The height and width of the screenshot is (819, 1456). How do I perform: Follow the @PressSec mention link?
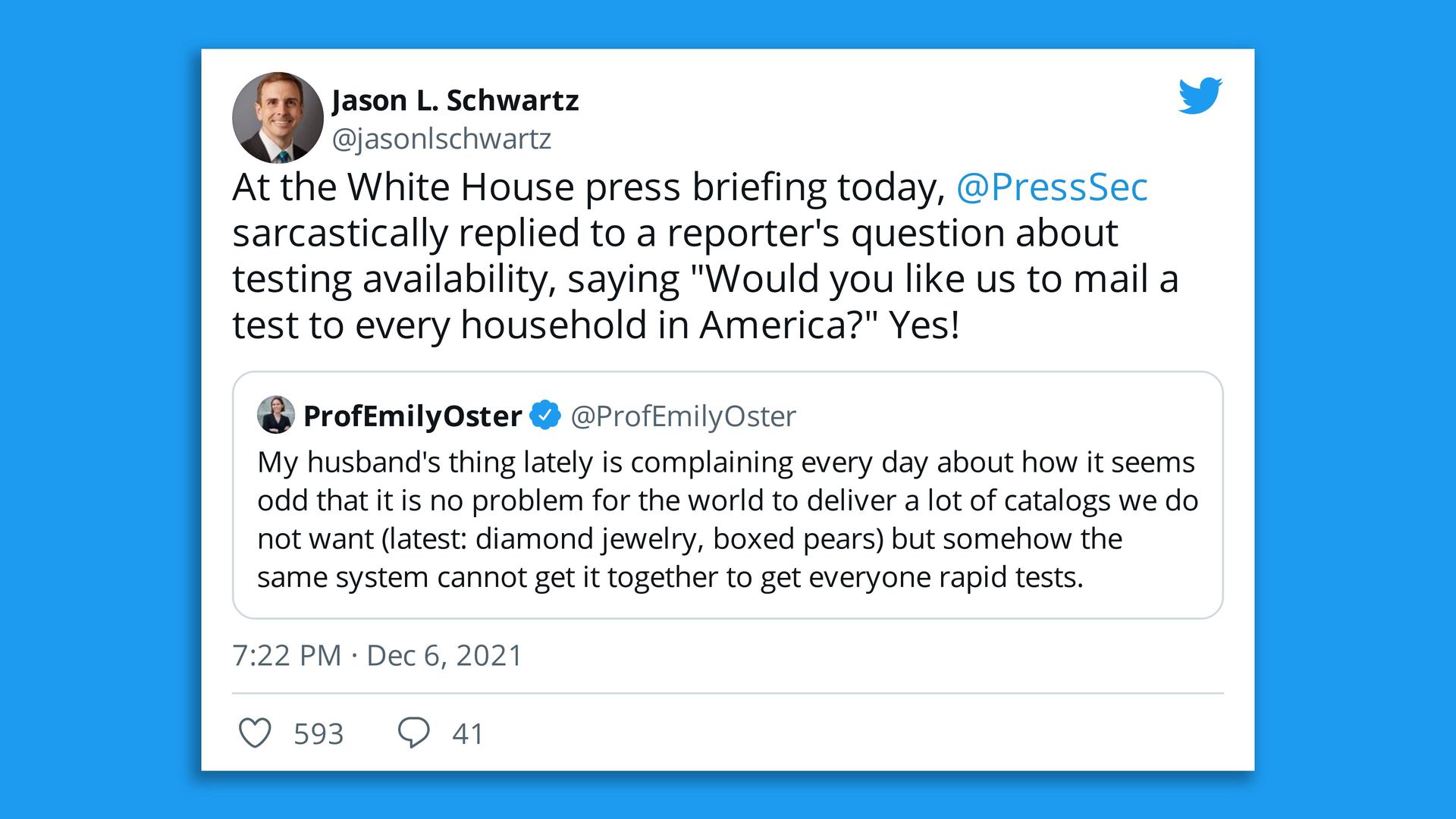point(1052,187)
